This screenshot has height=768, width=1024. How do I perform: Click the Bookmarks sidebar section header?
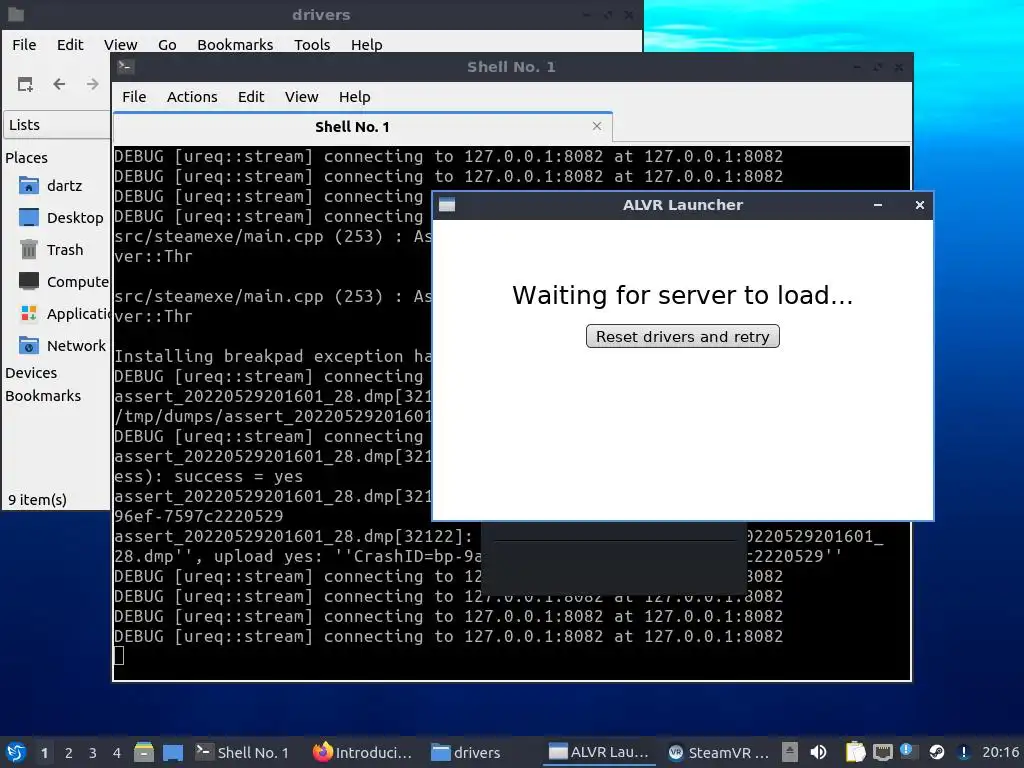[43, 396]
